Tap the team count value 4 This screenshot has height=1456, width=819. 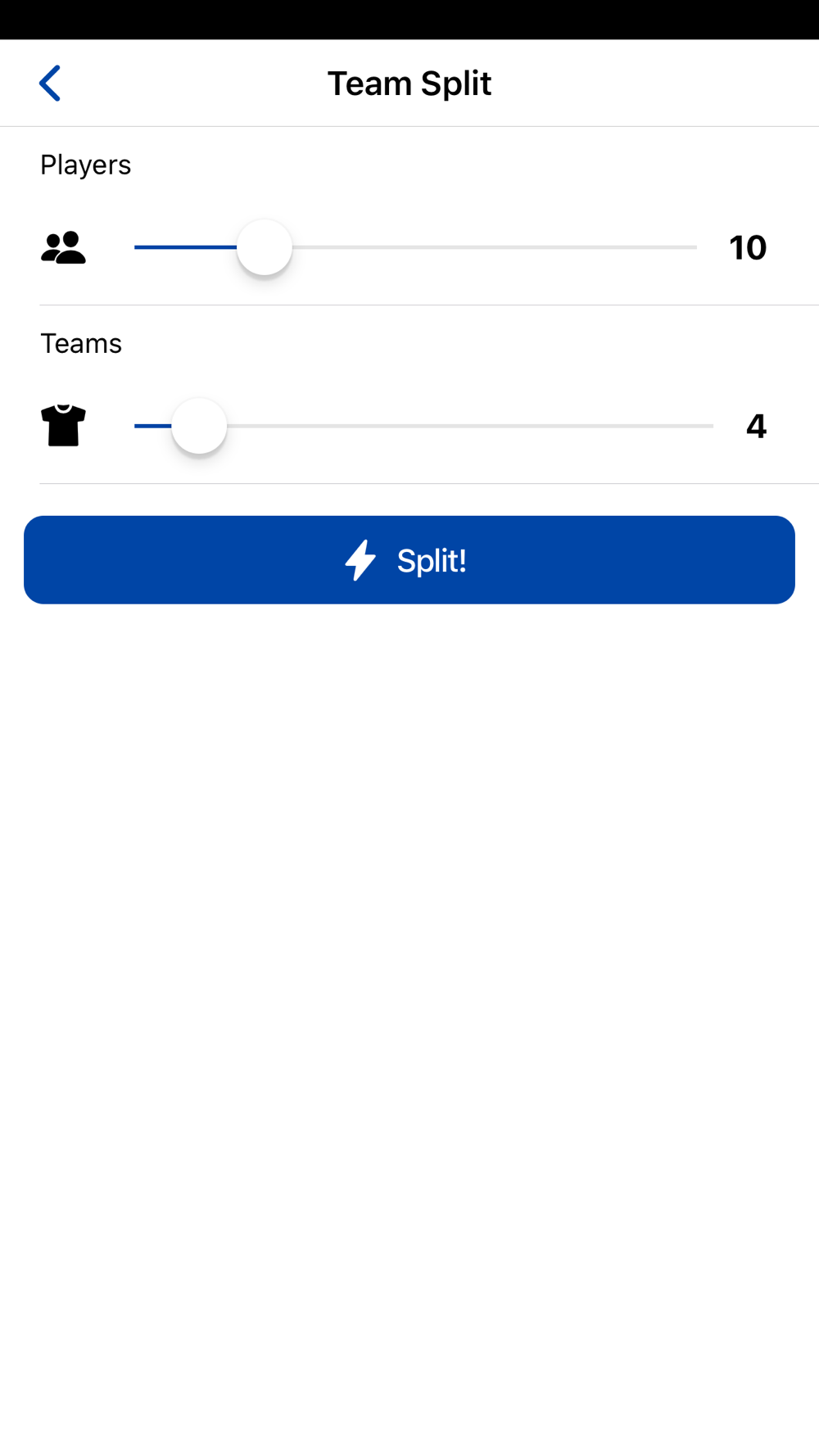click(x=756, y=426)
